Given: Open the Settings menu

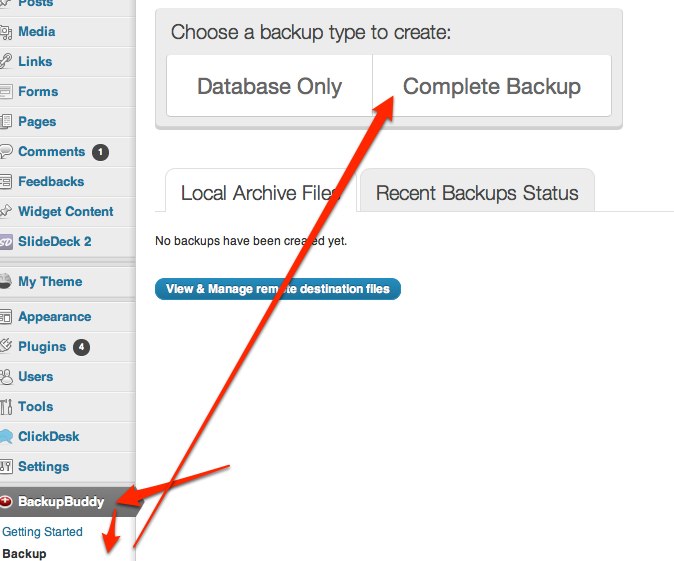Looking at the screenshot, I should 43,466.
